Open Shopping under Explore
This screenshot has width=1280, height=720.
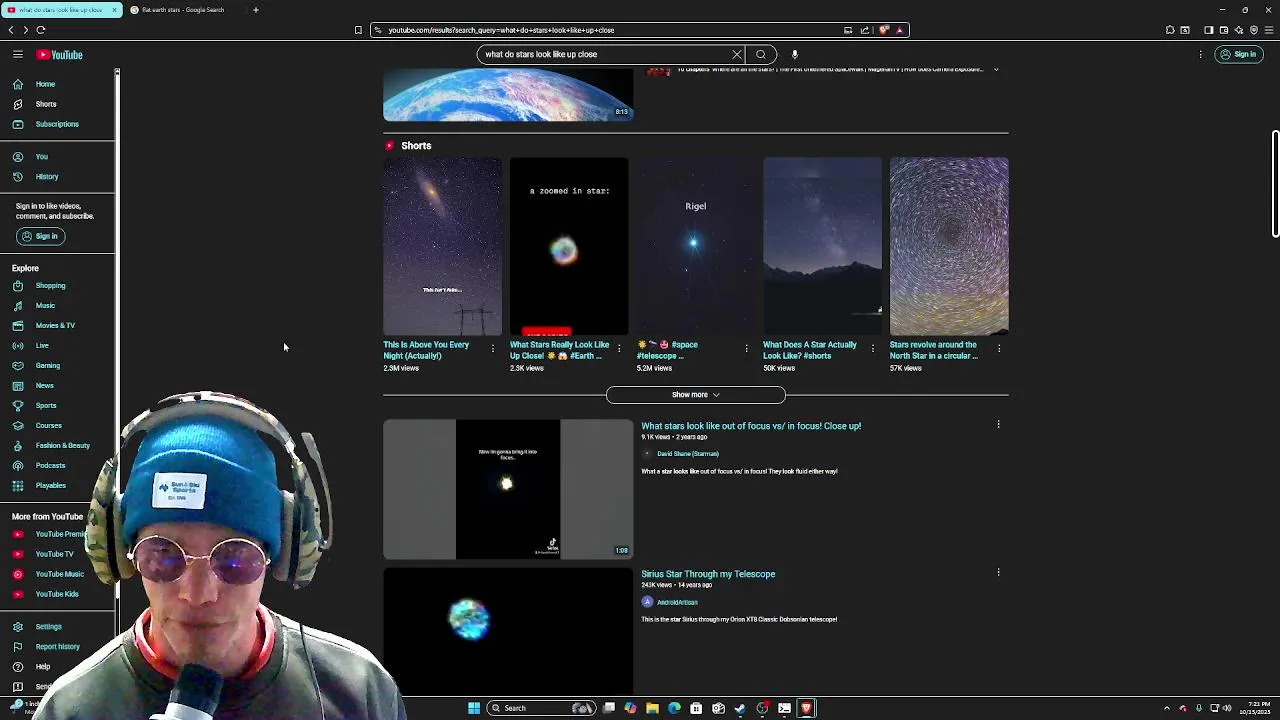point(50,286)
